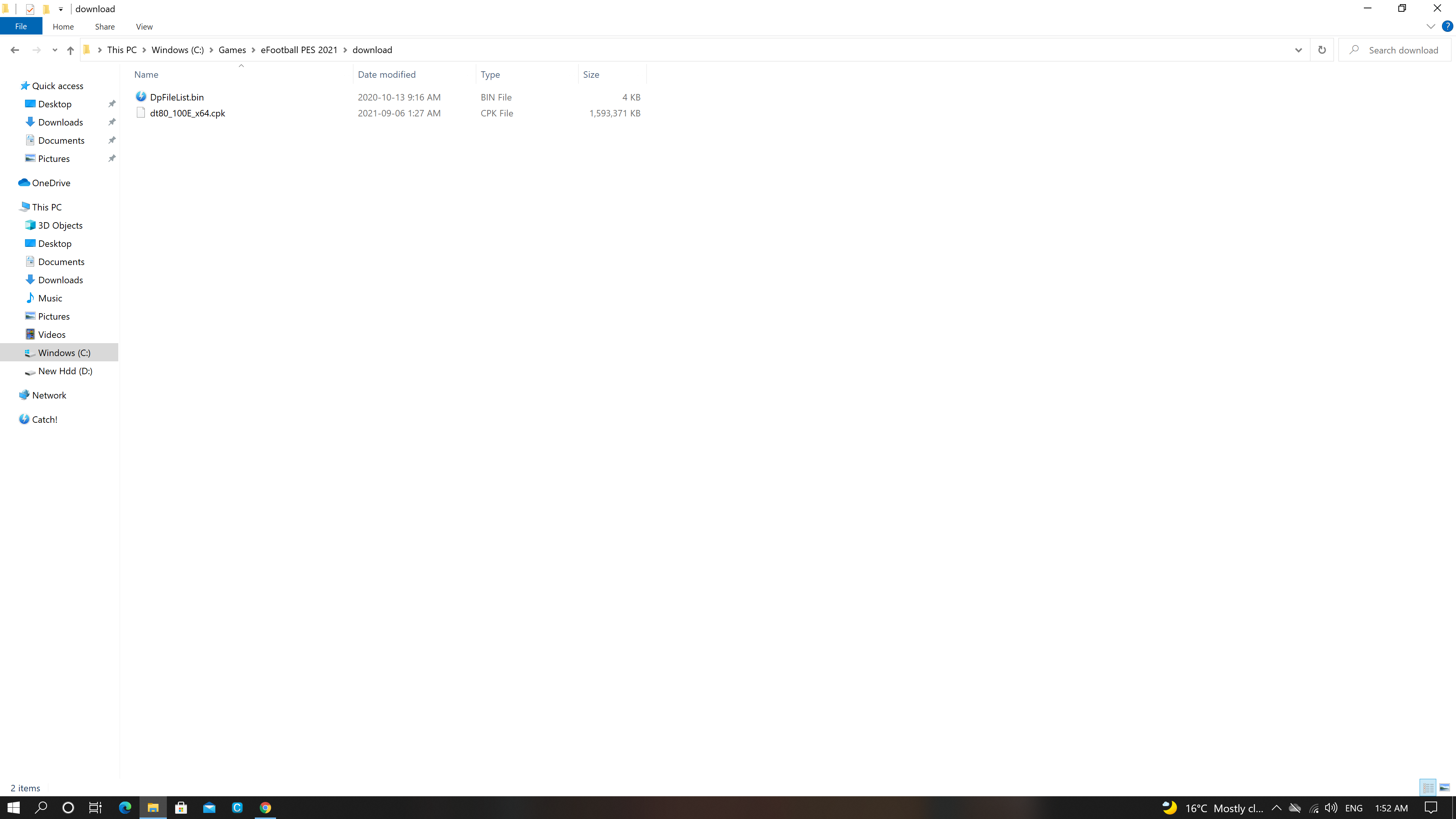1456x819 pixels.
Task: Open the Windows Start menu
Action: pyautogui.click(x=14, y=808)
